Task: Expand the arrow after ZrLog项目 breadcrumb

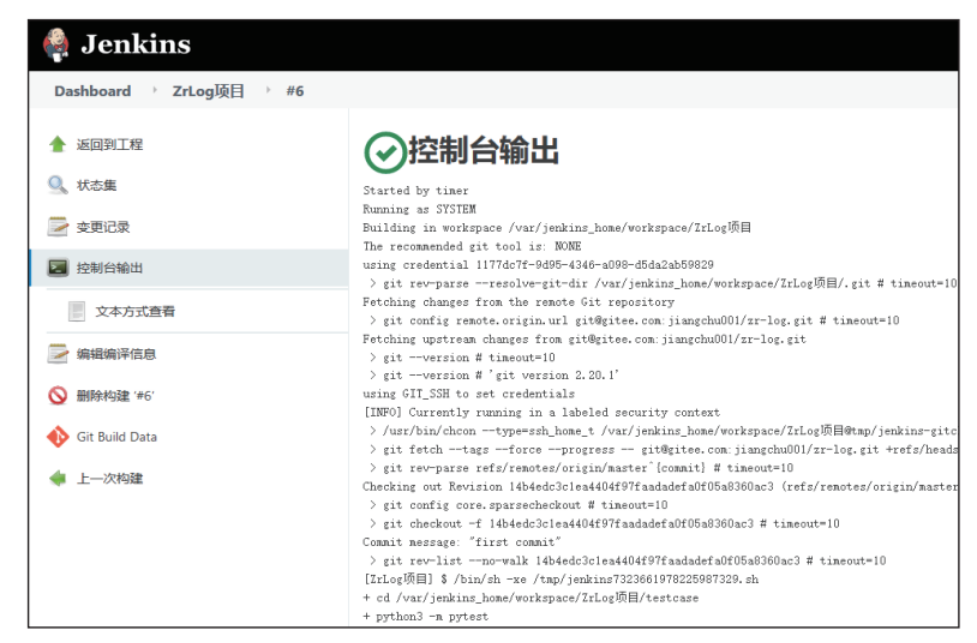Action: tap(269, 90)
